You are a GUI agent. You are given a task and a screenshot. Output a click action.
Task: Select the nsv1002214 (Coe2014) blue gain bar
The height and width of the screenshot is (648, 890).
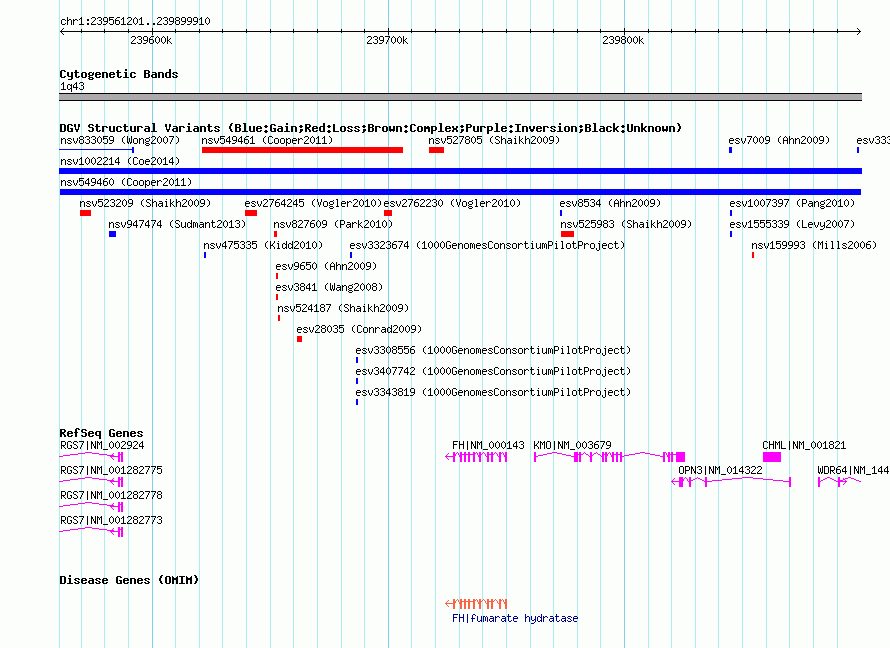460,171
